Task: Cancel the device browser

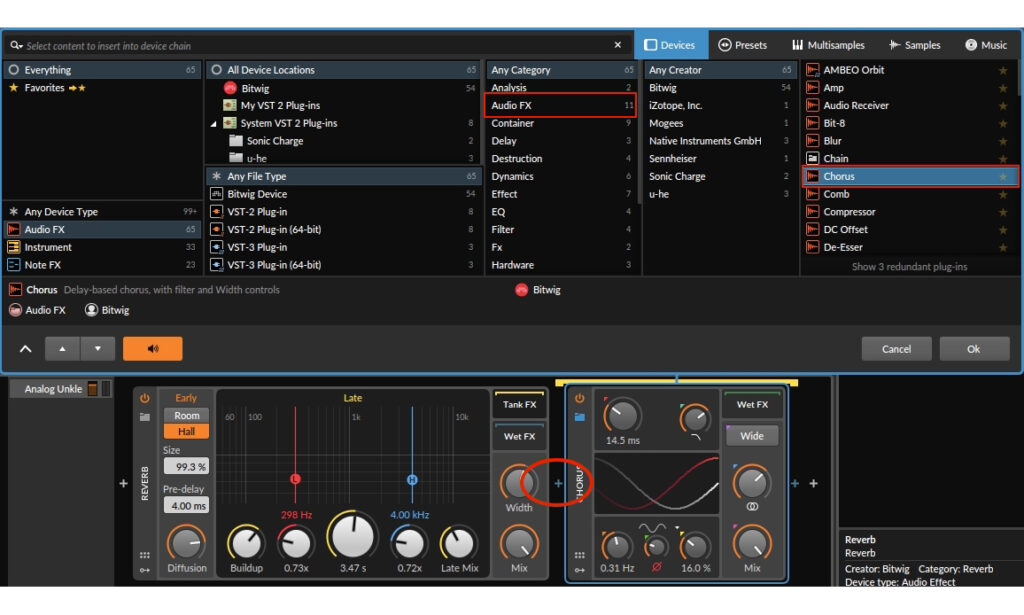Action: tap(896, 349)
